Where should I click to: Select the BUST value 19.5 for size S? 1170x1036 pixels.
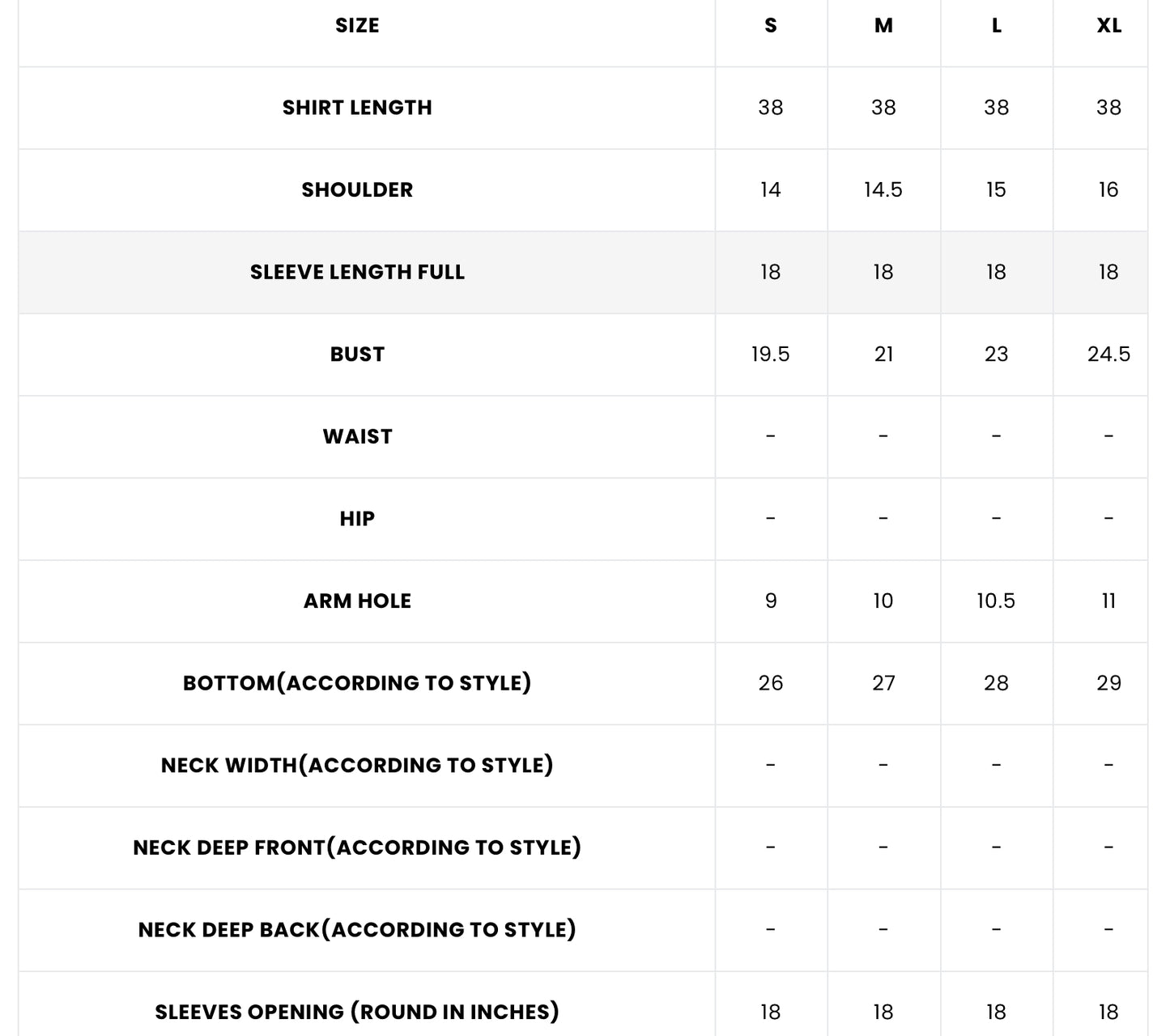[771, 355]
